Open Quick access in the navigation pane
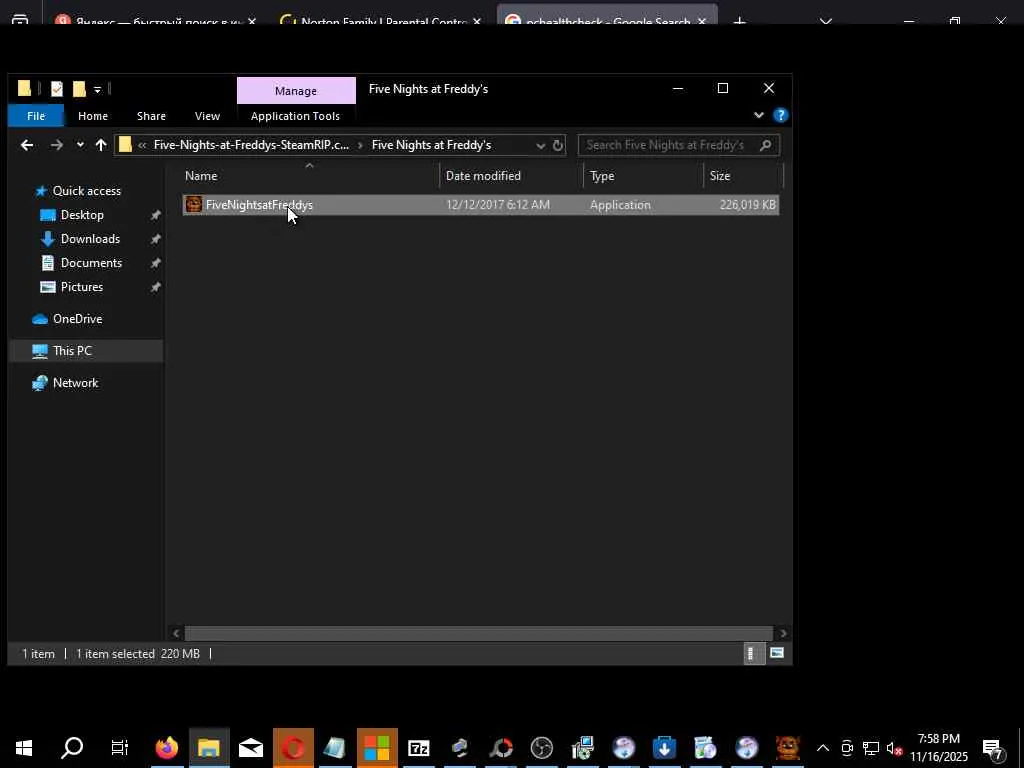 pyautogui.click(x=86, y=191)
